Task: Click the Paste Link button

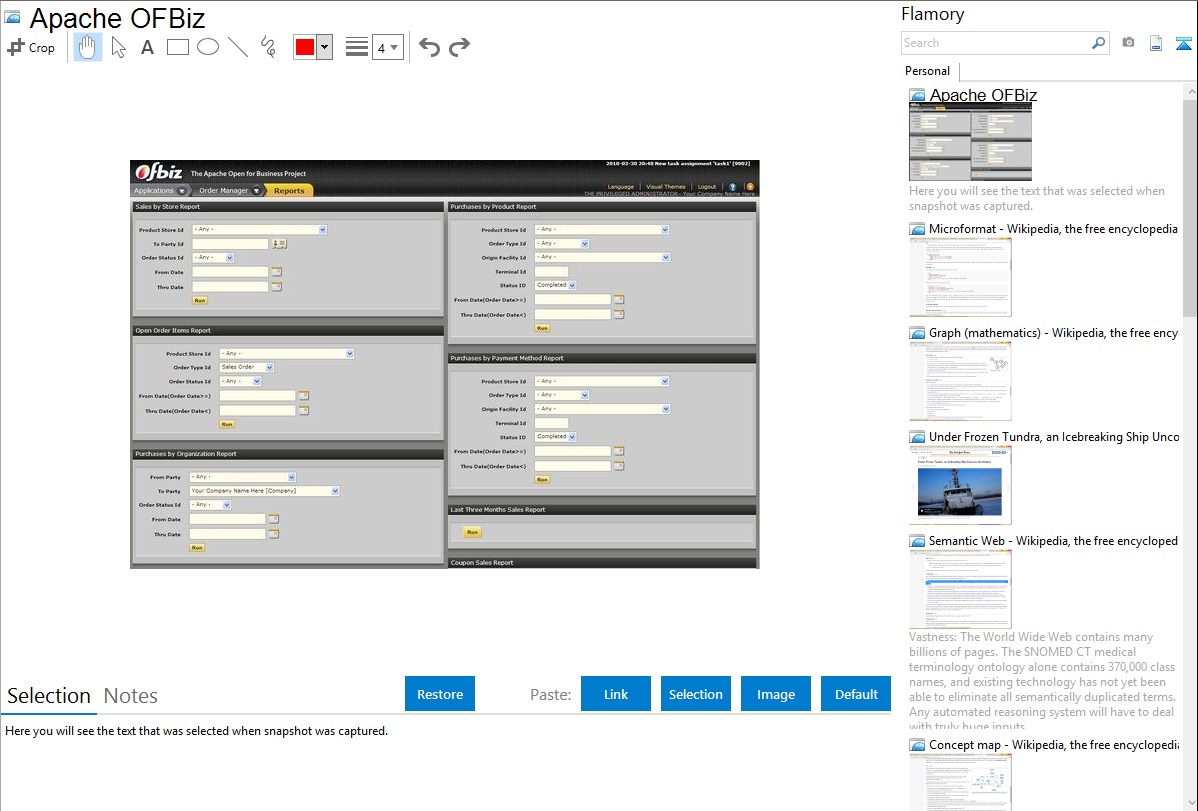Action: 616,694
